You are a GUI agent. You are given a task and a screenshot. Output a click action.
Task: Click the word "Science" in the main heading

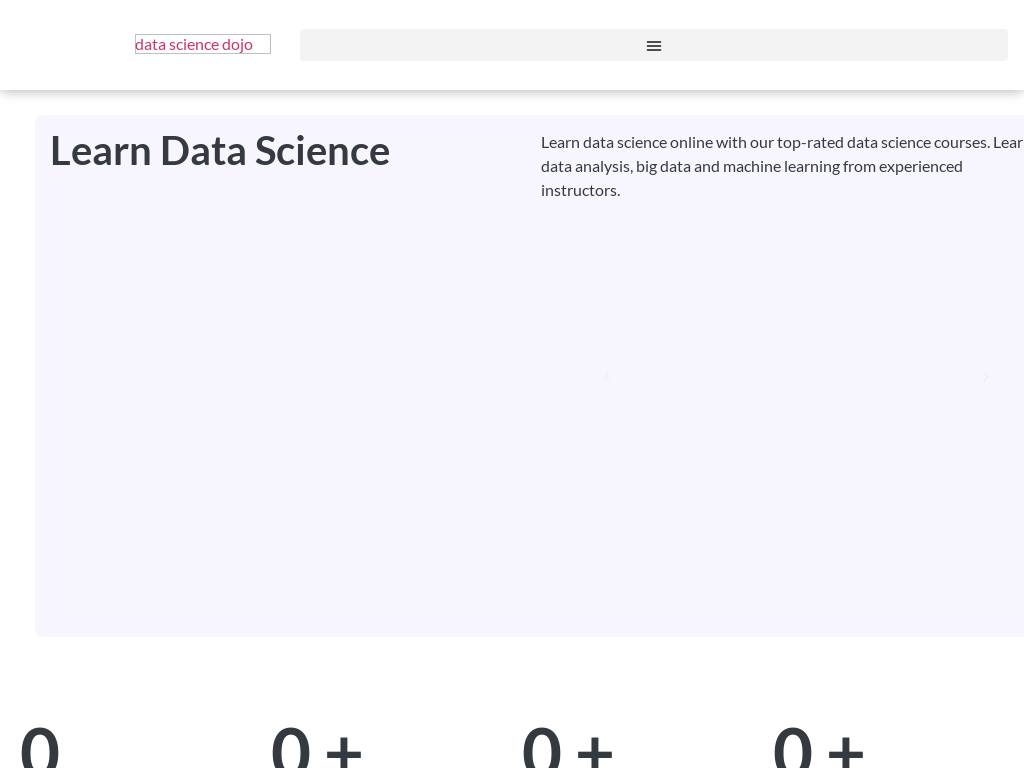pyautogui.click(x=322, y=151)
